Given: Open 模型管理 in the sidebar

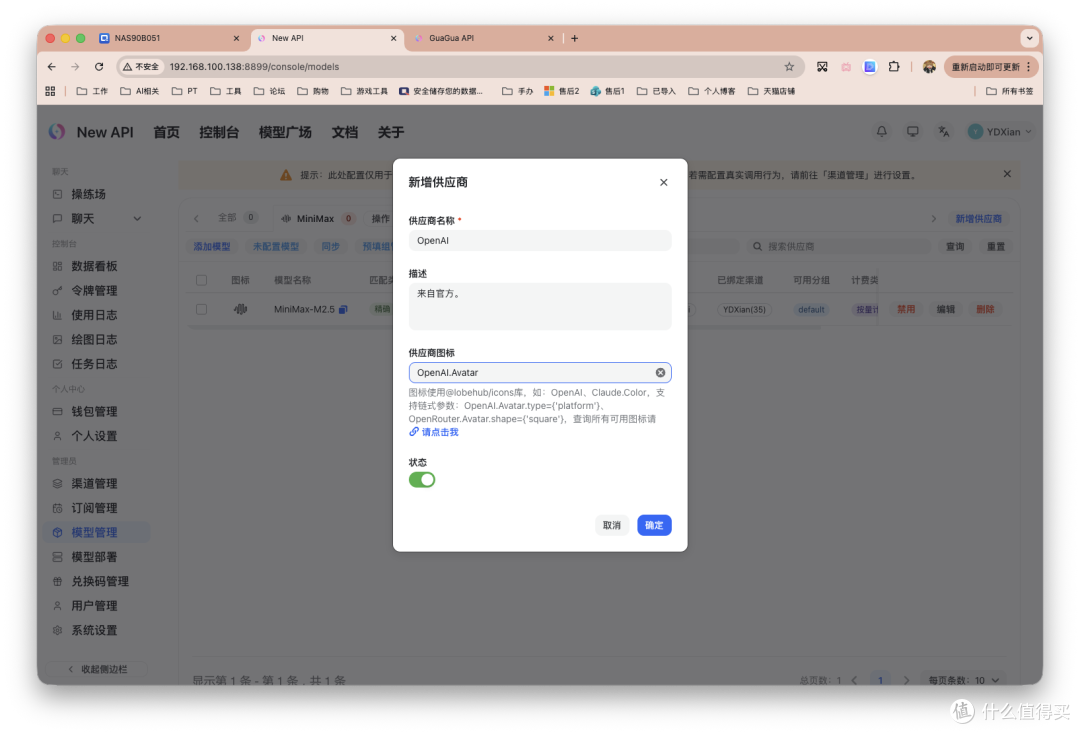Looking at the screenshot, I should coord(94,532).
